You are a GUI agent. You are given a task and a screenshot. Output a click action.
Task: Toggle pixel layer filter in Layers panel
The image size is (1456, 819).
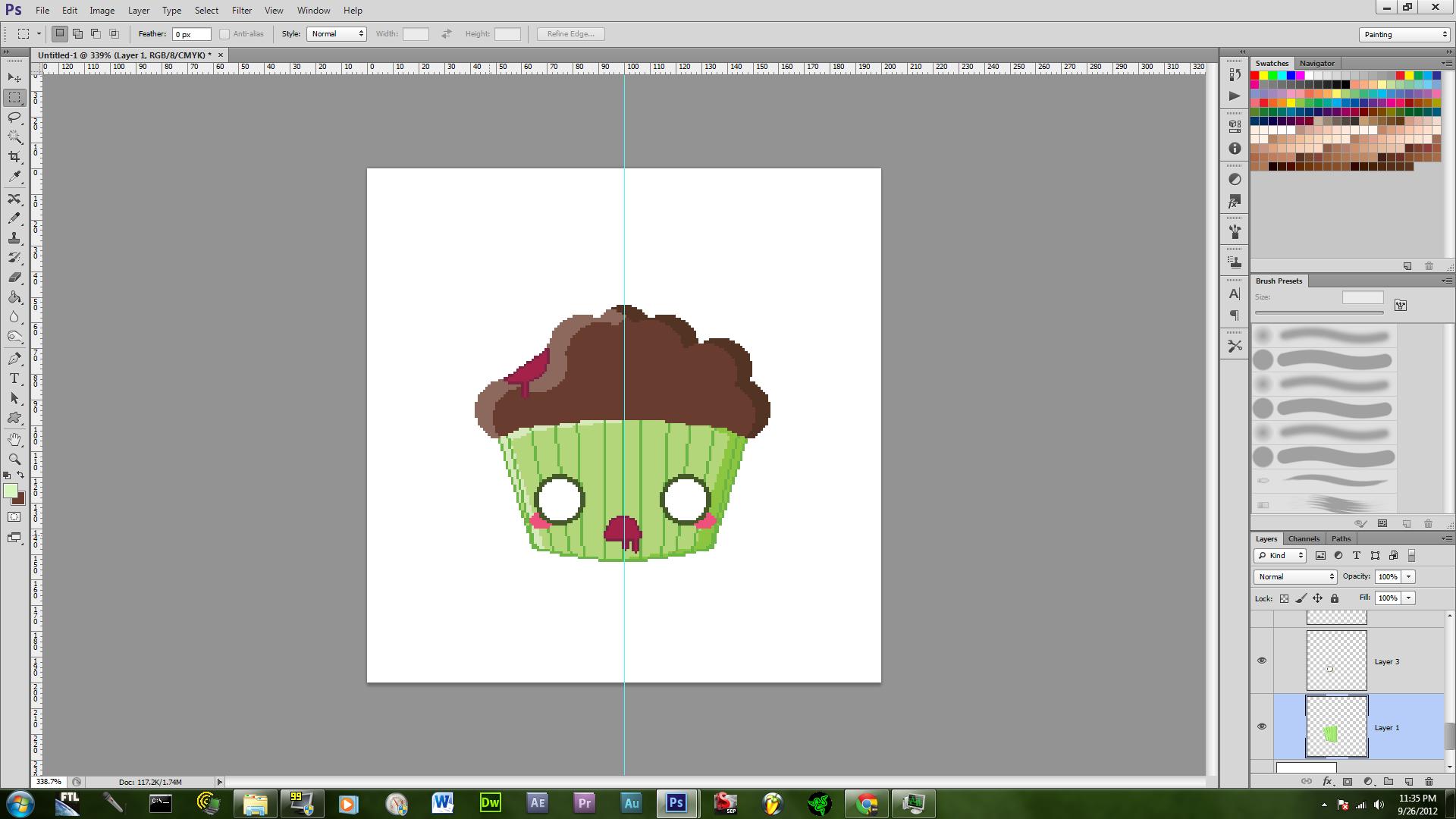[1320, 556]
